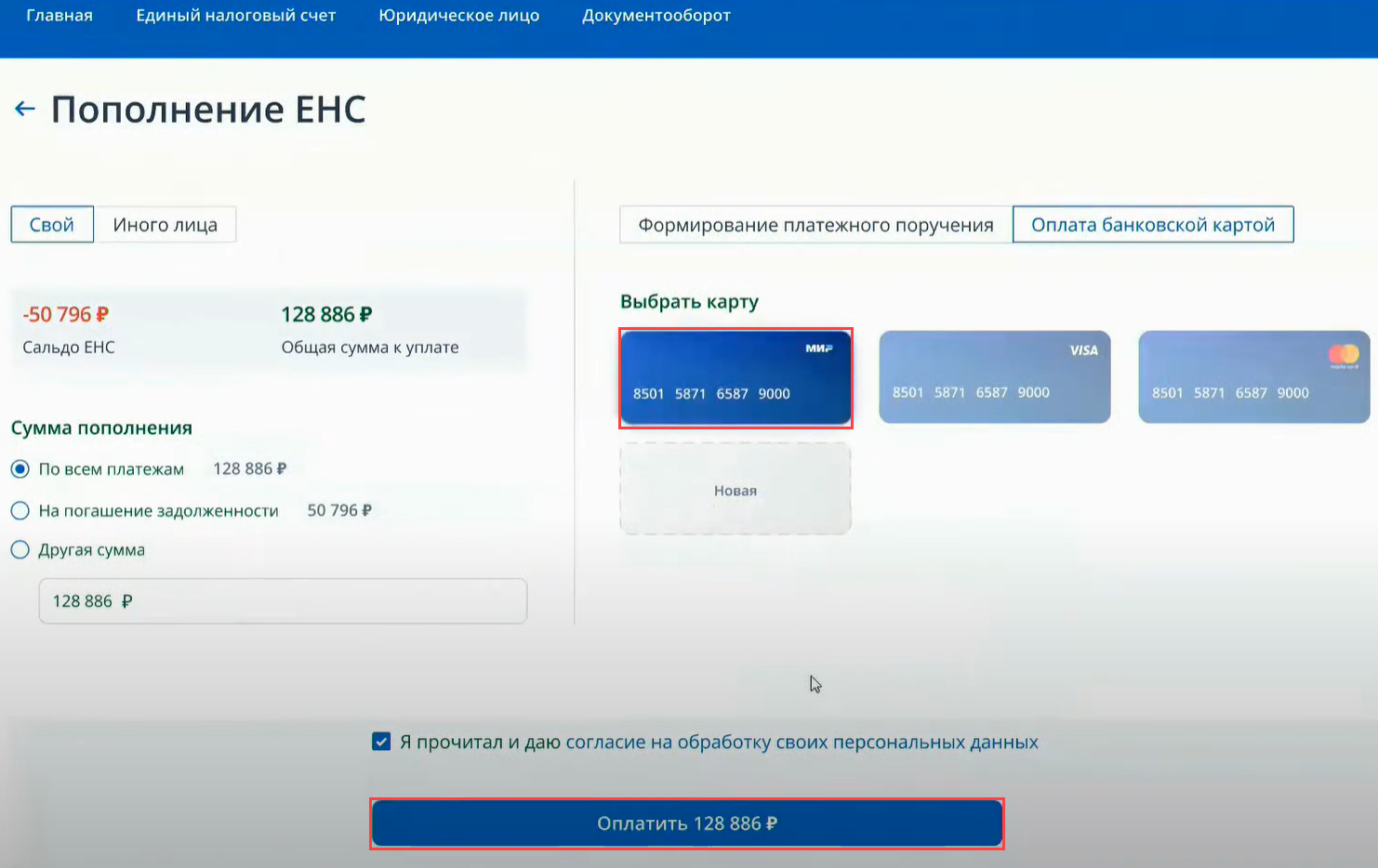Switch to Оплата банковской картой tab
The width and height of the screenshot is (1378, 868).
(x=1152, y=225)
